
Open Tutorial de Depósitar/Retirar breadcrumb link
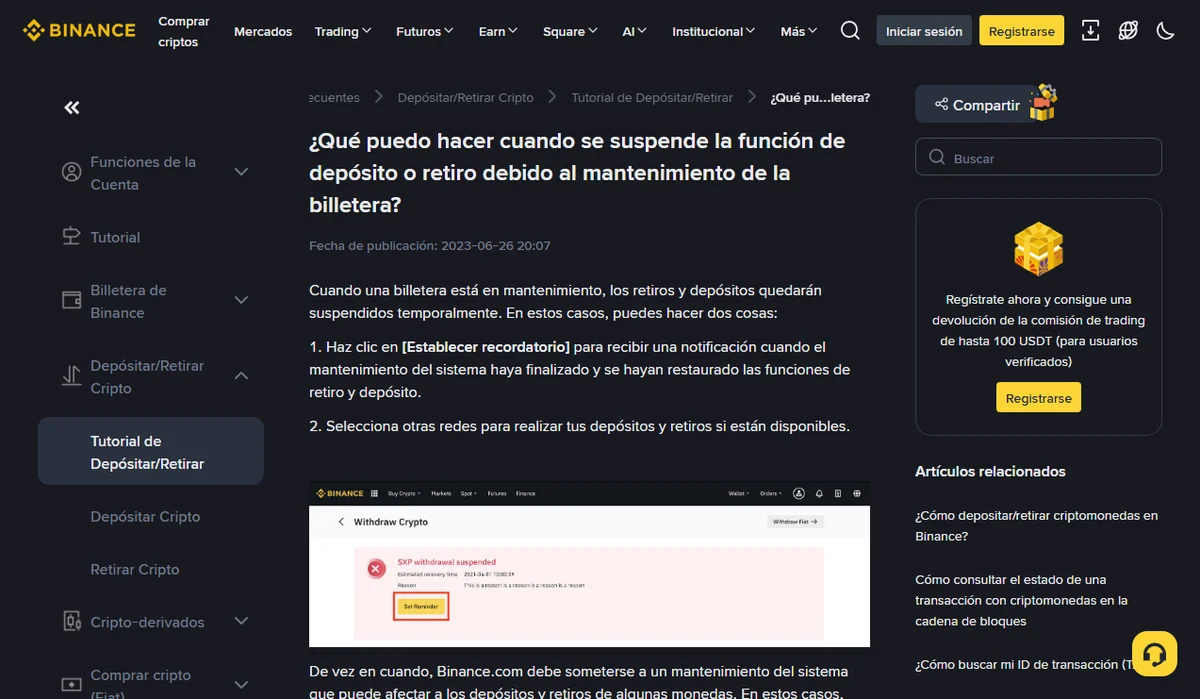click(652, 97)
